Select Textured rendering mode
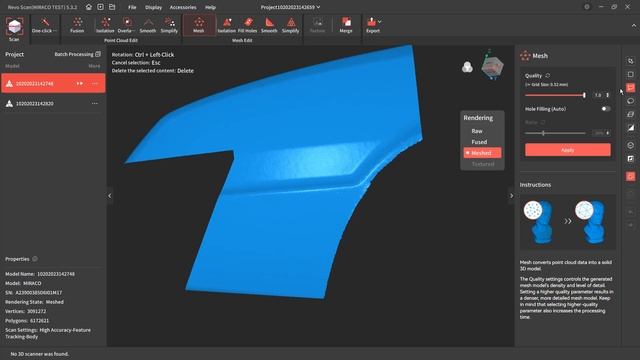This screenshot has width=640, height=360. 482,164
